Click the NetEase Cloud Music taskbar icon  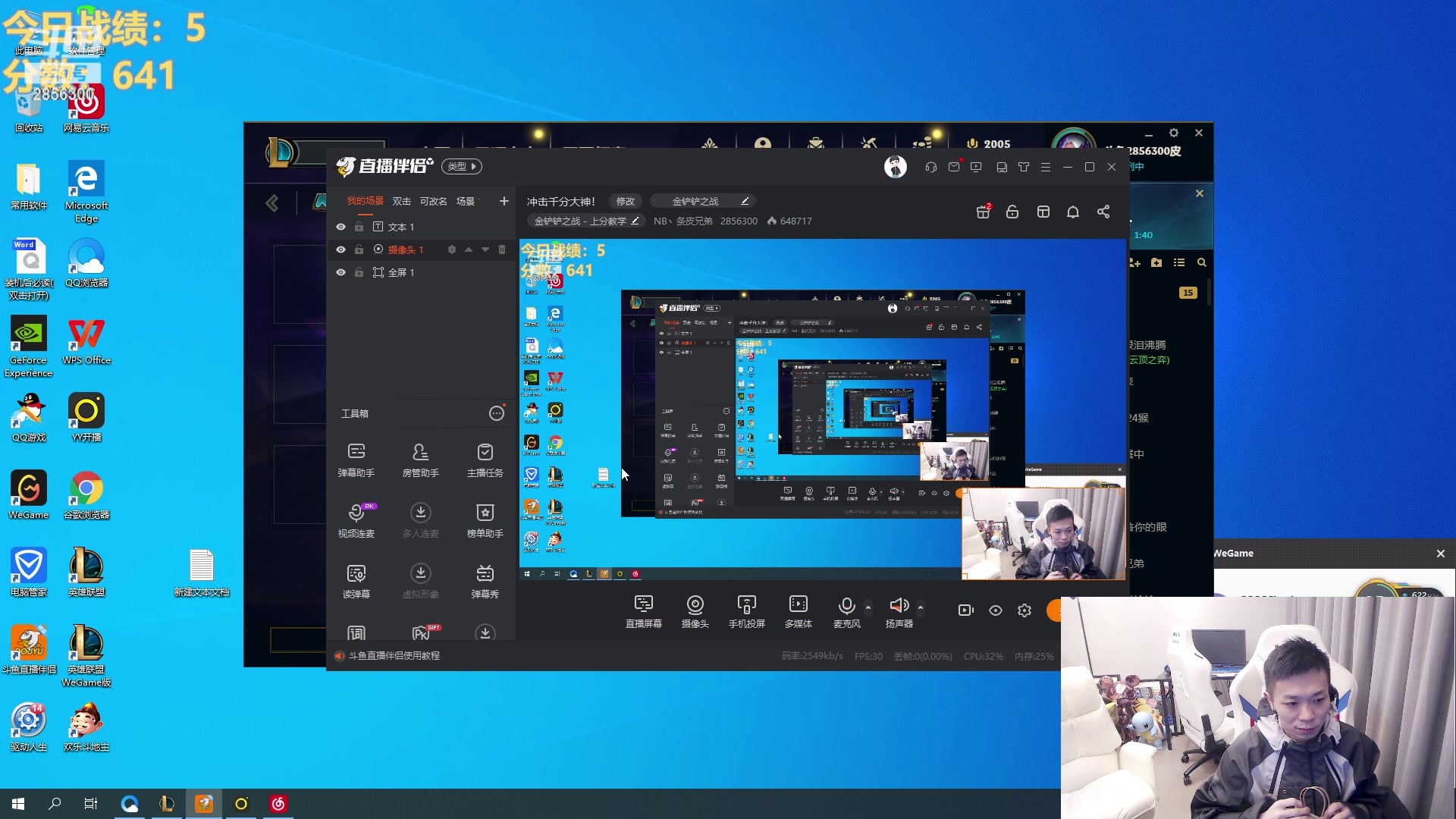[278, 804]
